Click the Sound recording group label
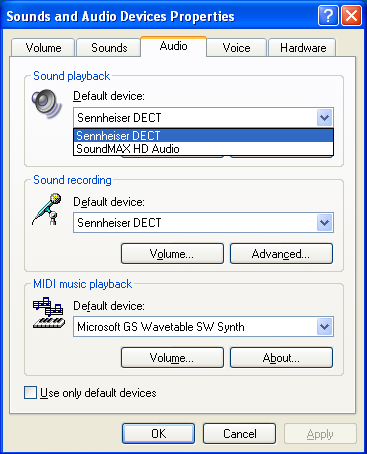The width and height of the screenshot is (367, 454). coord(72,180)
